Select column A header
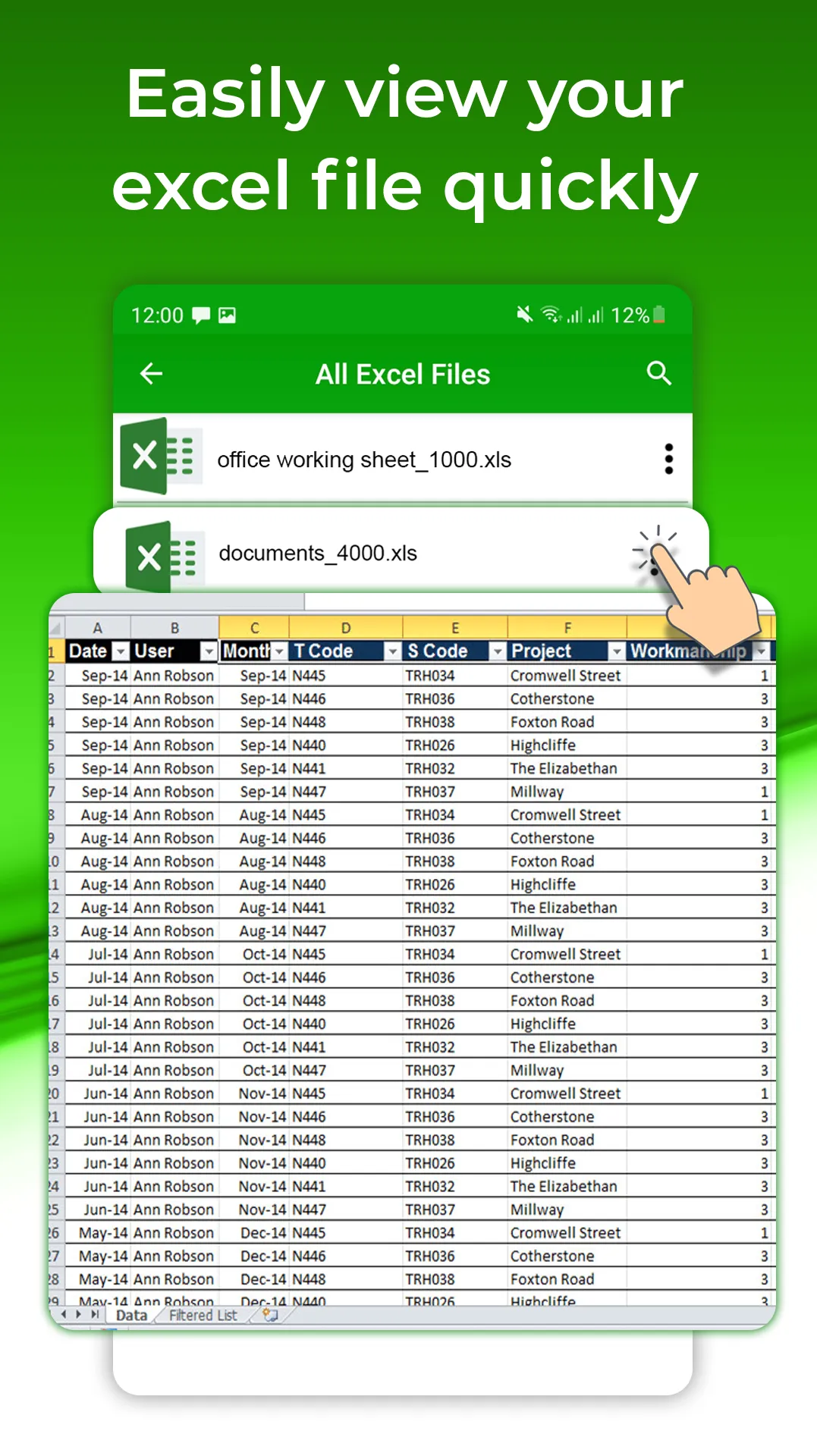This screenshot has width=817, height=1456. (x=97, y=628)
